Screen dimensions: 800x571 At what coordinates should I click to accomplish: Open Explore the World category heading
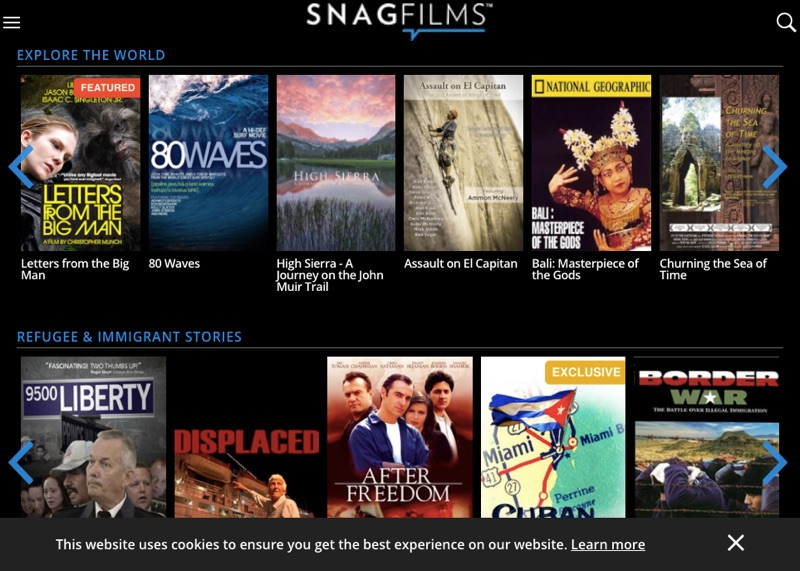pyautogui.click(x=91, y=55)
